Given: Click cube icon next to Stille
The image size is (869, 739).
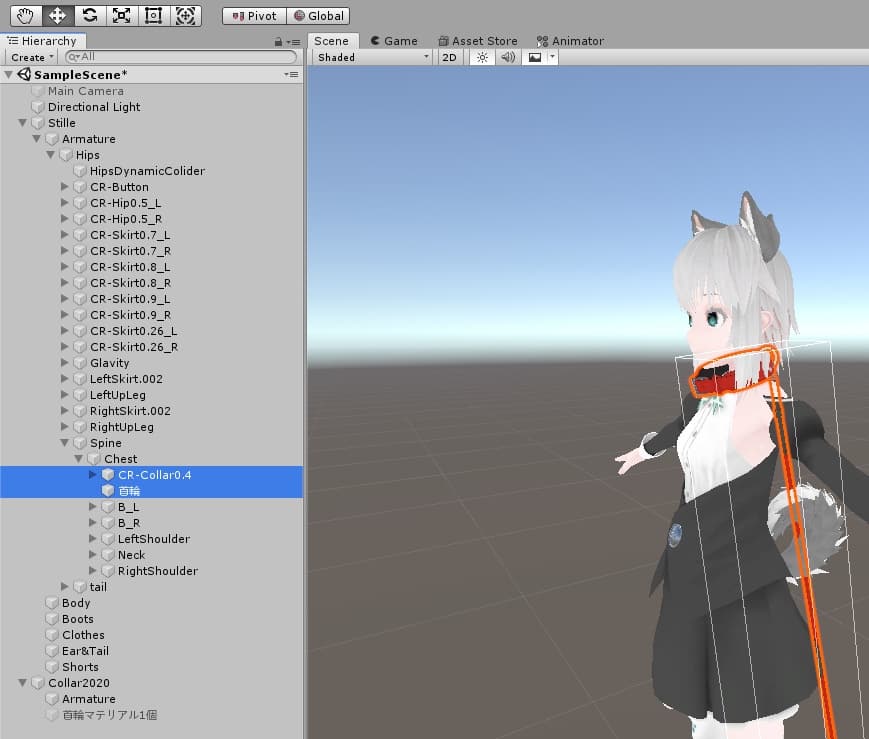Looking at the screenshot, I should pos(38,123).
